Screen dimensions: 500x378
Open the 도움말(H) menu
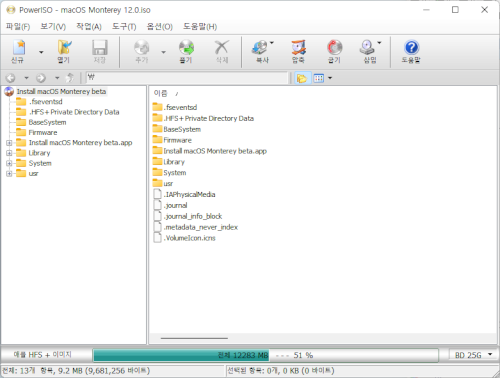[200, 27]
